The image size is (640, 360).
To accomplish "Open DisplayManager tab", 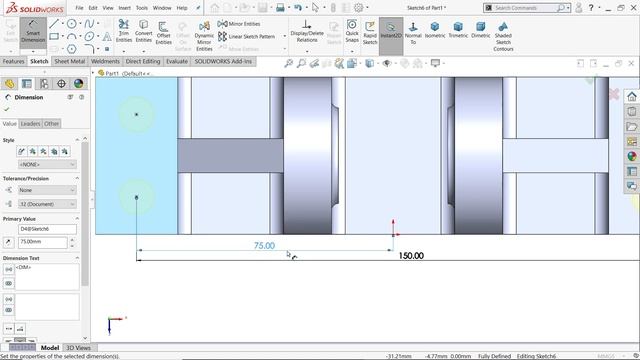I will tap(78, 84).
